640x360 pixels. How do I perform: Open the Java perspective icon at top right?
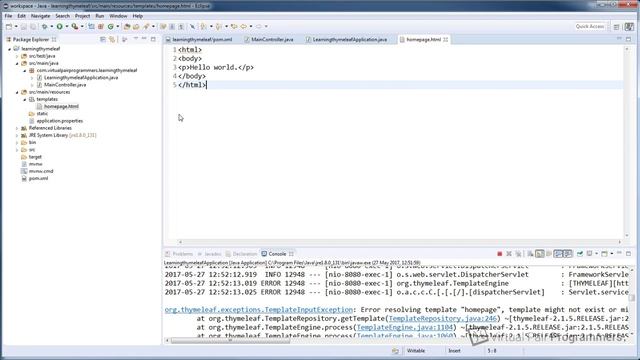coord(629,27)
